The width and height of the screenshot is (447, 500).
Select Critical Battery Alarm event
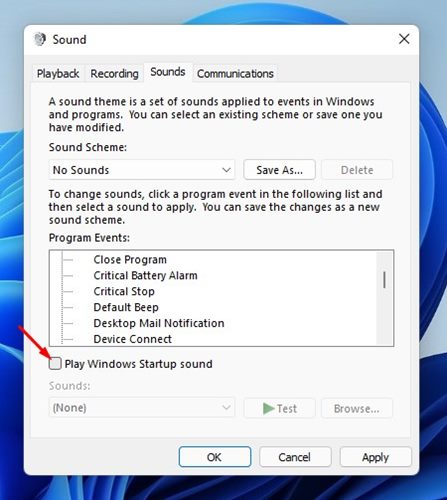(x=145, y=275)
